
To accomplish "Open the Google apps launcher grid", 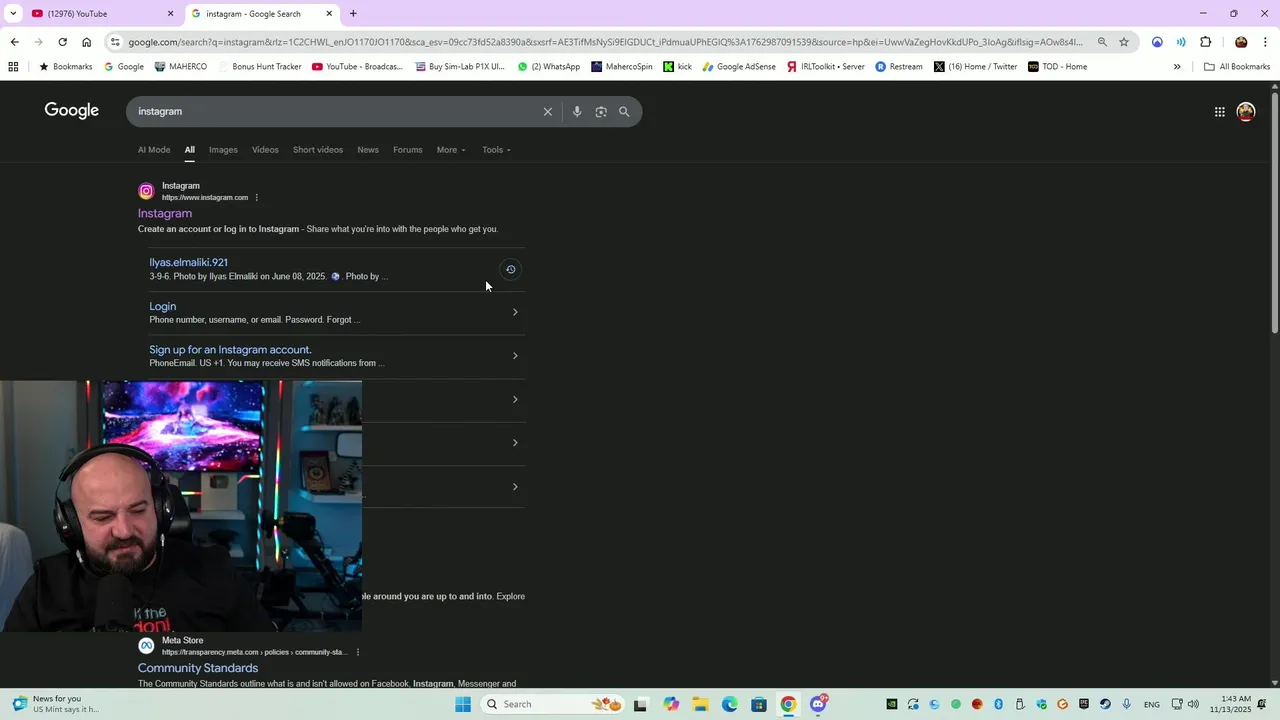I will point(1220,112).
